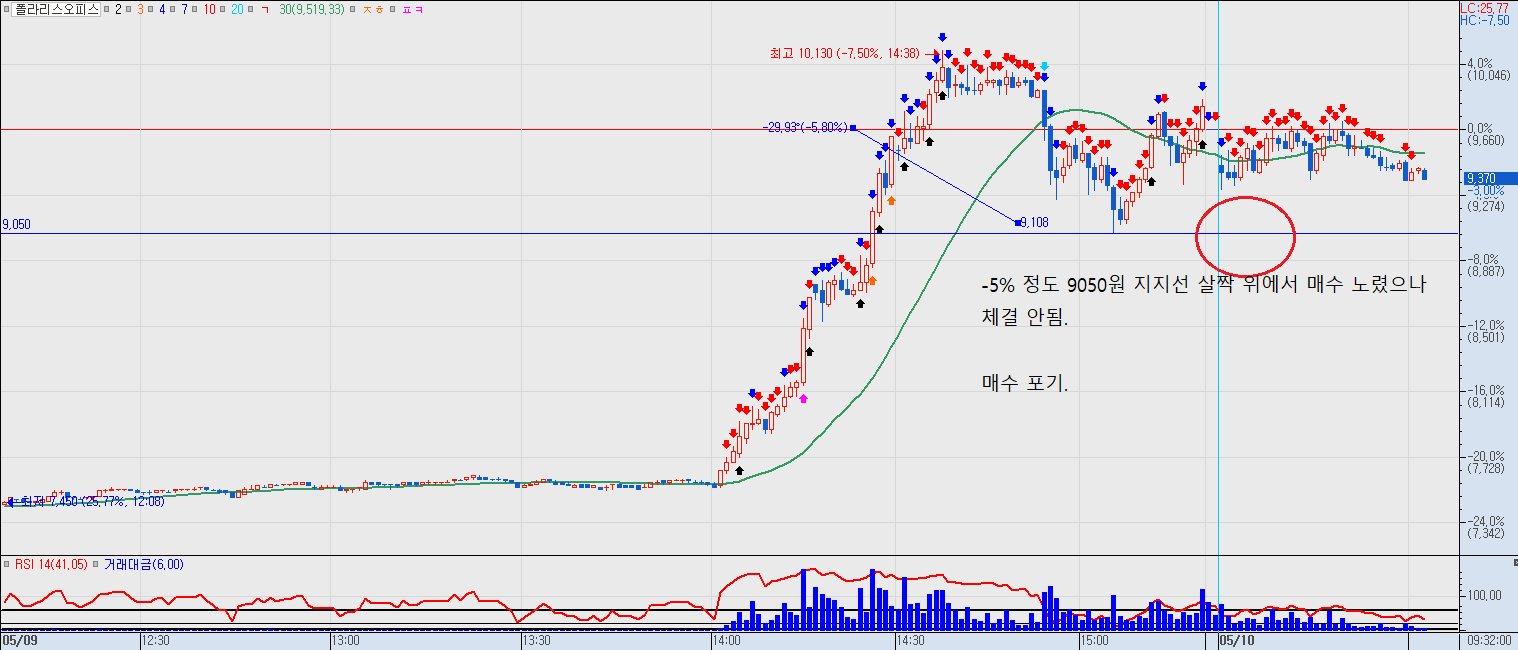Screen dimensions: 1518x650
Task: Select the green 30(9,519,33) moving average label
Action: click(x=312, y=9)
